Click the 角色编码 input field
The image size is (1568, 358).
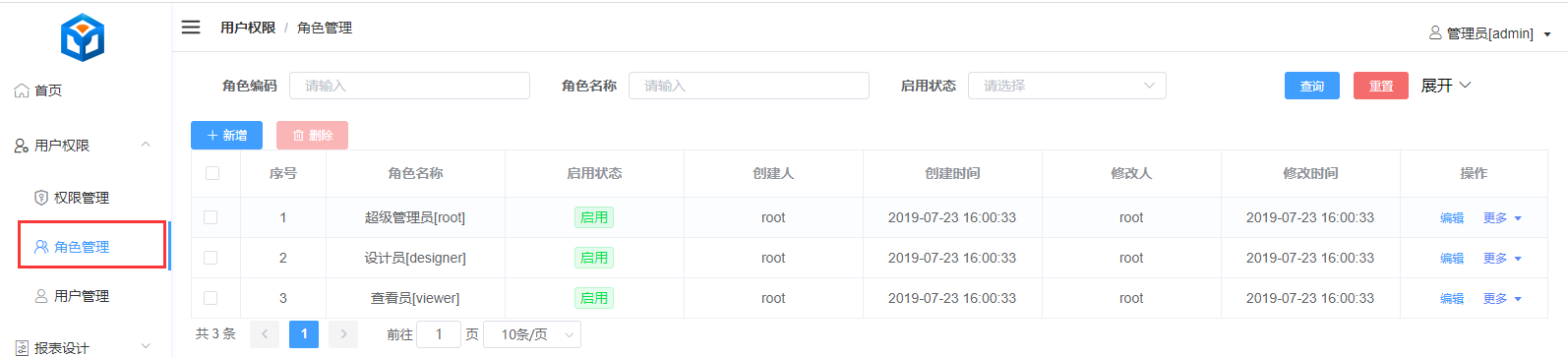pos(409,86)
